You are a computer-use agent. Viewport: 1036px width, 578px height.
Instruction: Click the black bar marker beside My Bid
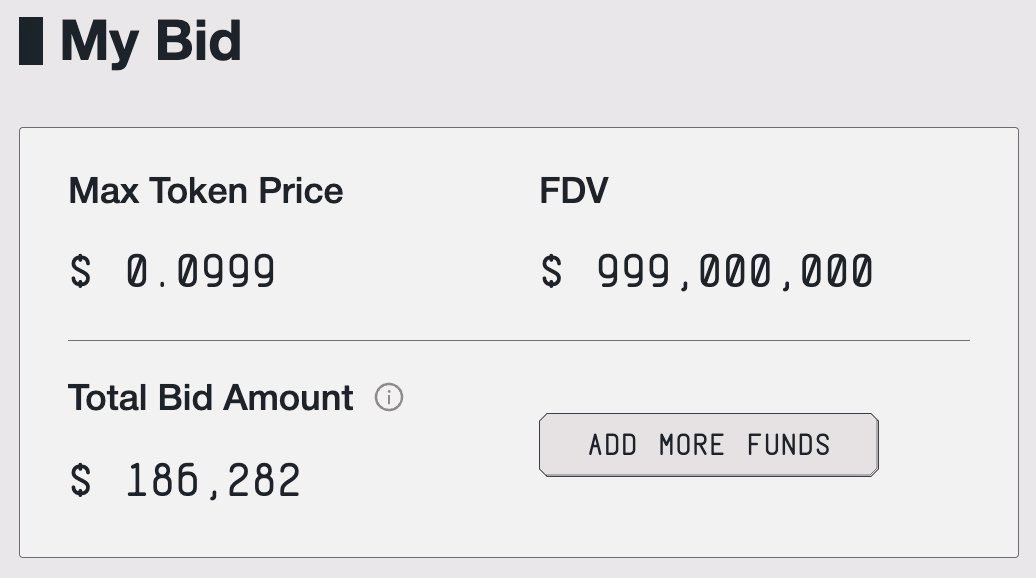pos(31,41)
